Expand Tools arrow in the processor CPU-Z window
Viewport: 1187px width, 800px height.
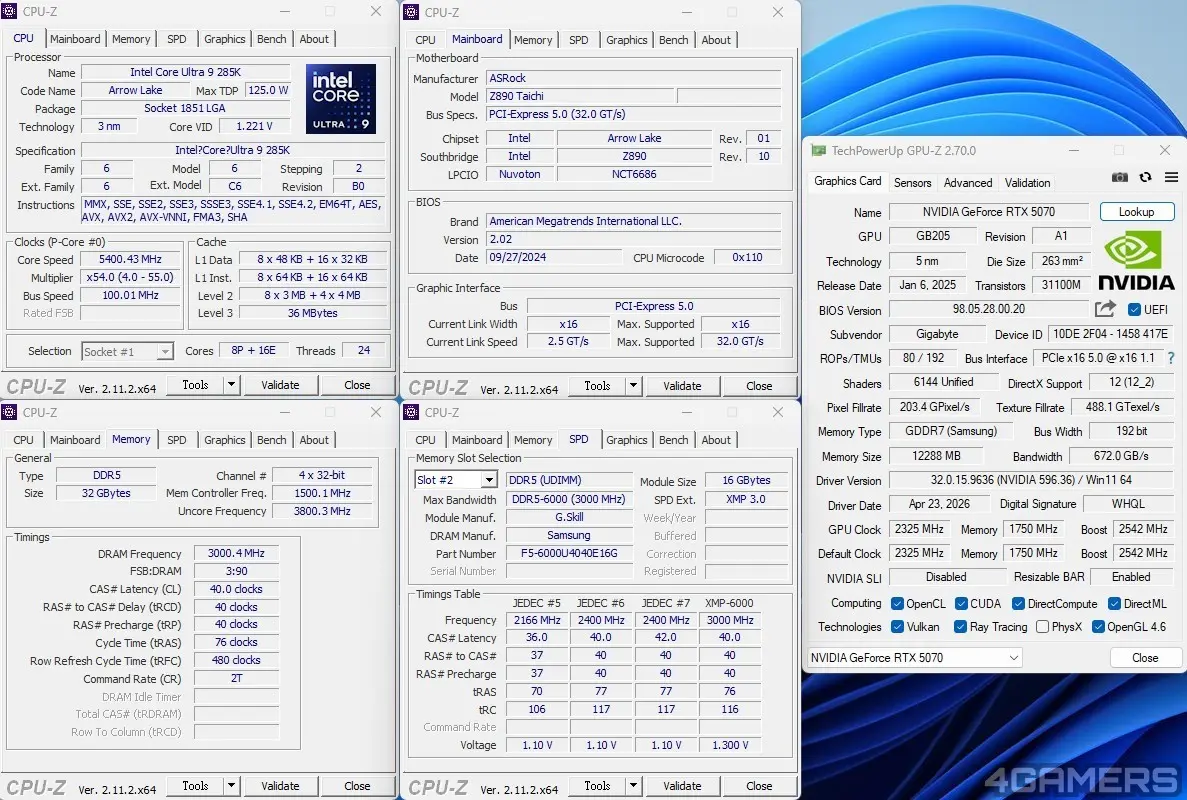click(x=232, y=384)
